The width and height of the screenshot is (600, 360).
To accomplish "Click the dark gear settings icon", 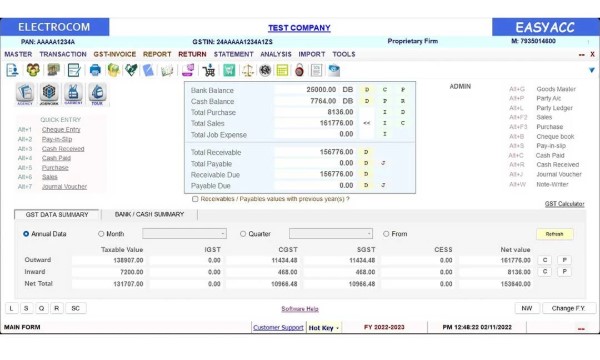I will pos(265,70).
